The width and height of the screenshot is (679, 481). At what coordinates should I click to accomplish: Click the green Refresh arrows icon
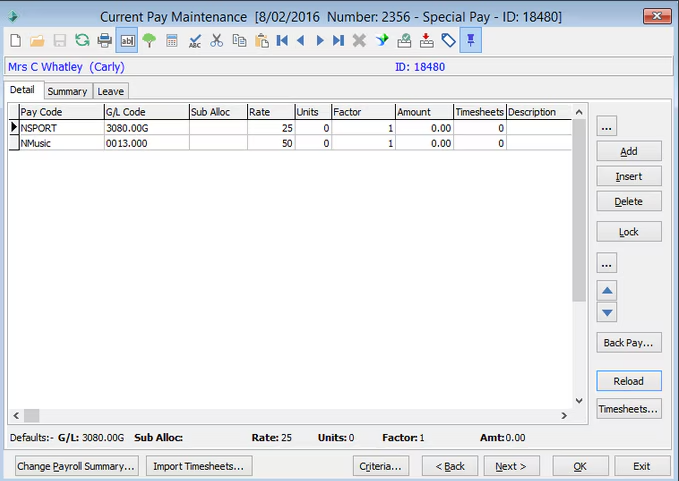[82, 40]
